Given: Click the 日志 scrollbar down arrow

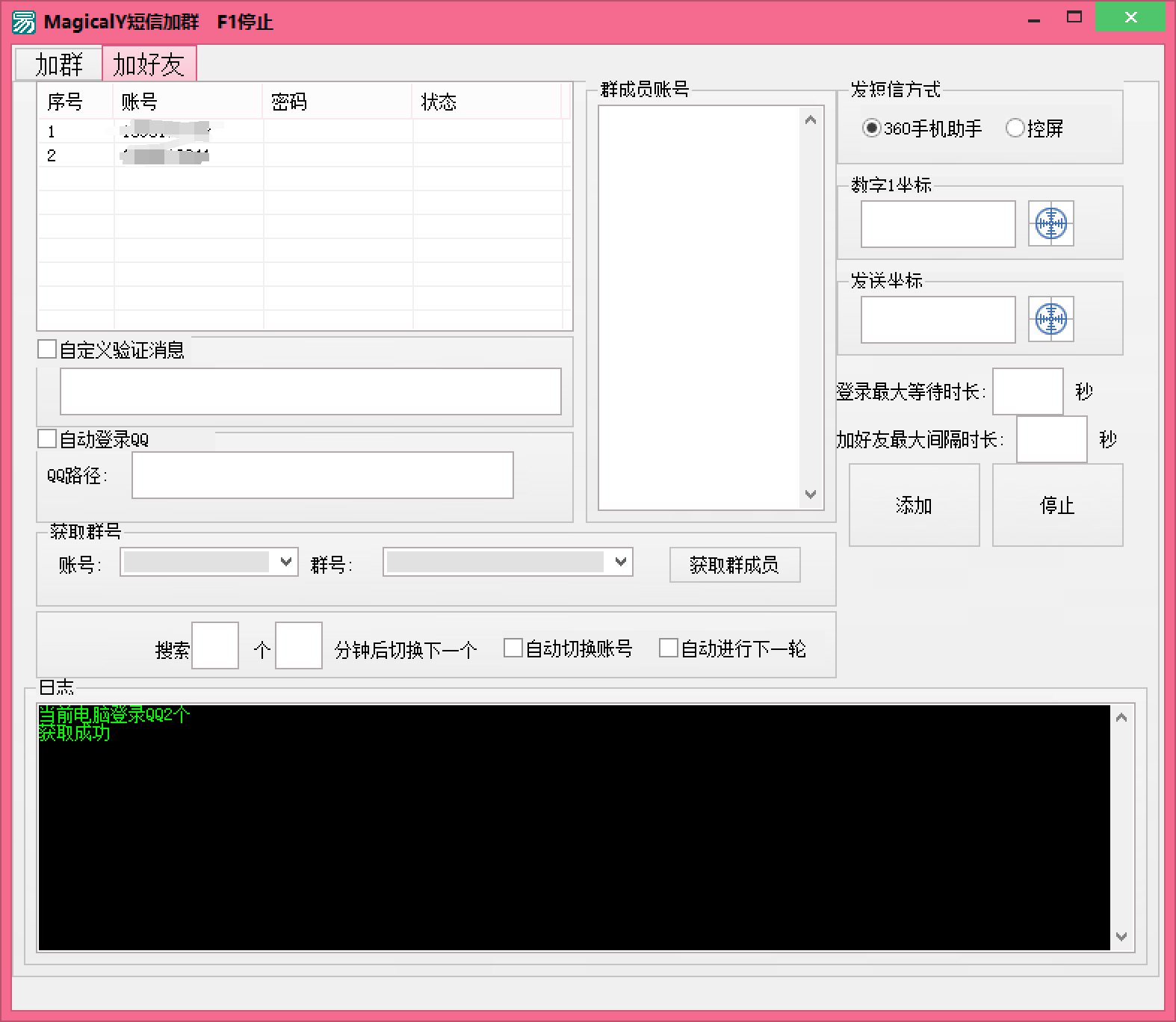Looking at the screenshot, I should [1121, 936].
